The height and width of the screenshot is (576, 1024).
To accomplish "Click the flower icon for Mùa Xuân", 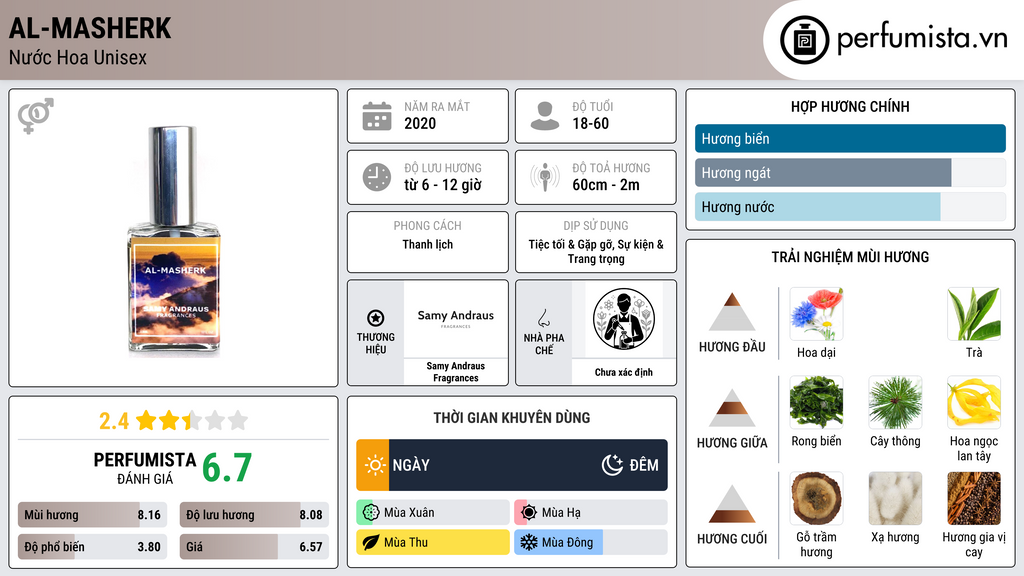I will point(371,513).
